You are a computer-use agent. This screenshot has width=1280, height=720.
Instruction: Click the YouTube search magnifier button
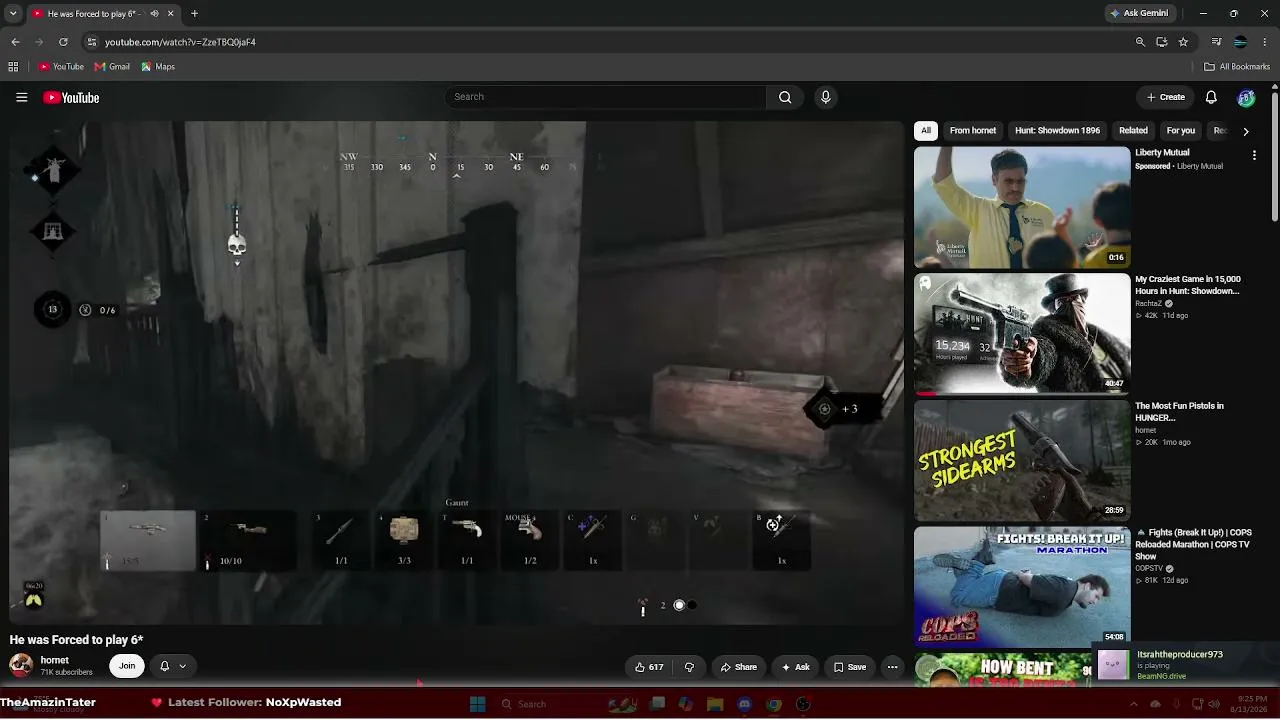(x=785, y=97)
